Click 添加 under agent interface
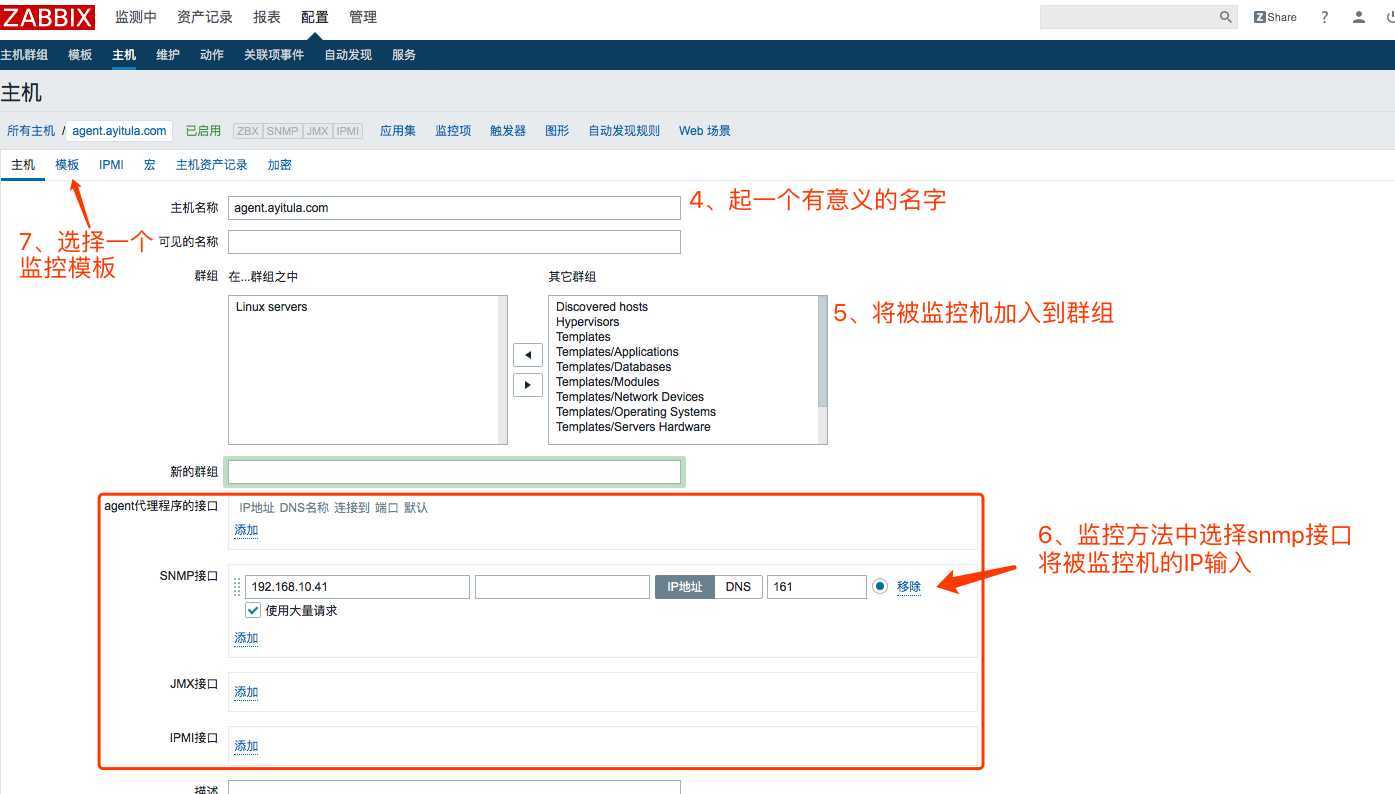 [246, 530]
